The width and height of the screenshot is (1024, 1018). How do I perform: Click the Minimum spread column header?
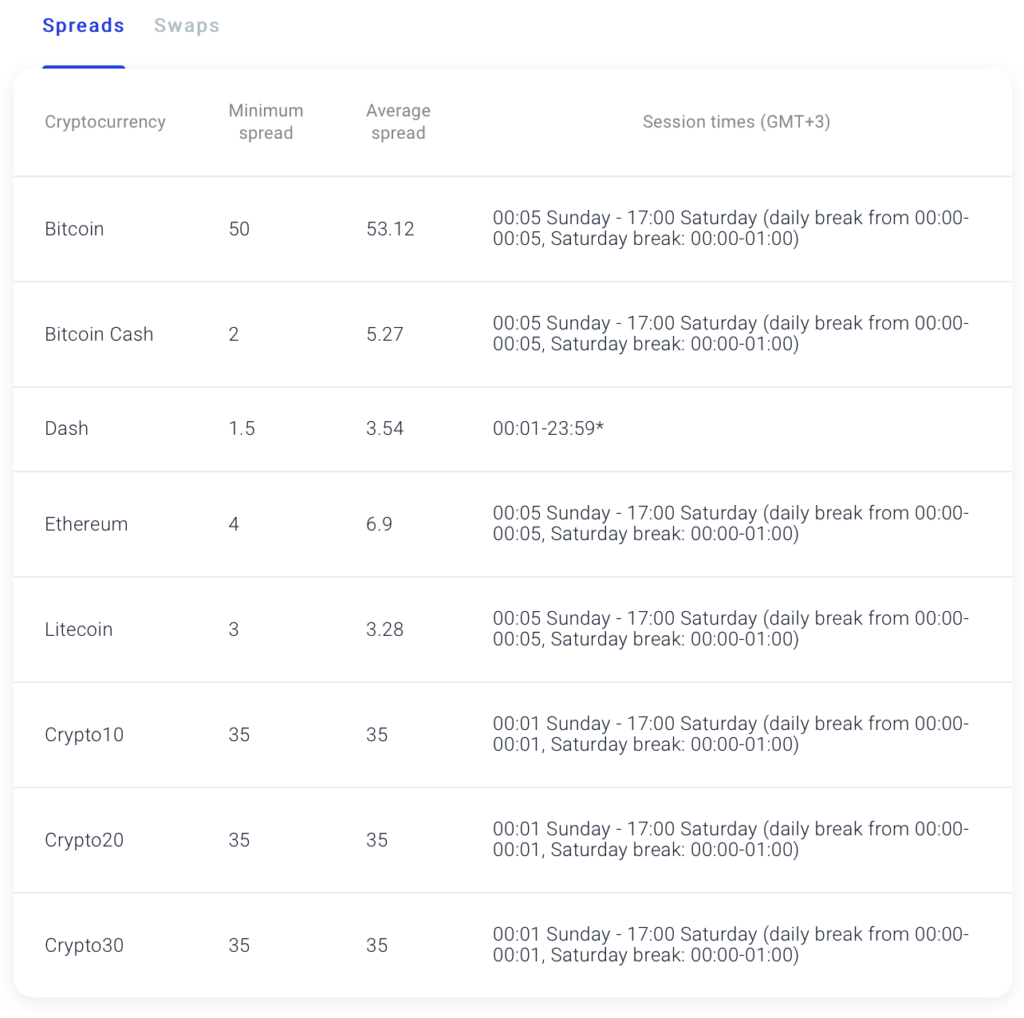click(266, 122)
